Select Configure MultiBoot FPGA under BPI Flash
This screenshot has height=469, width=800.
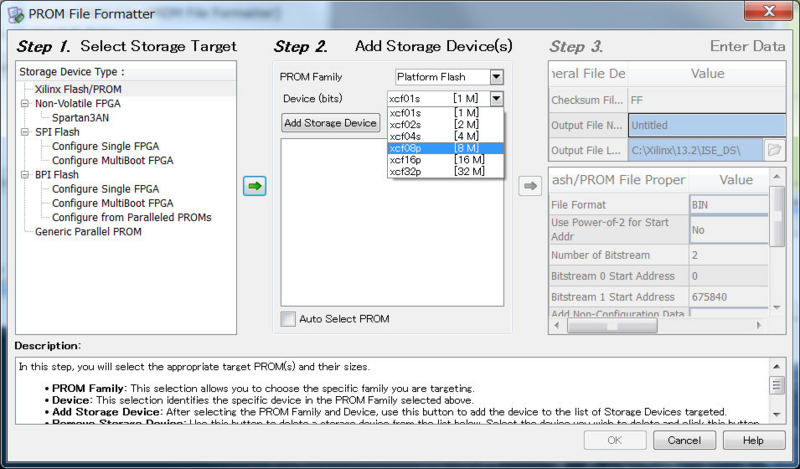[x=113, y=204]
